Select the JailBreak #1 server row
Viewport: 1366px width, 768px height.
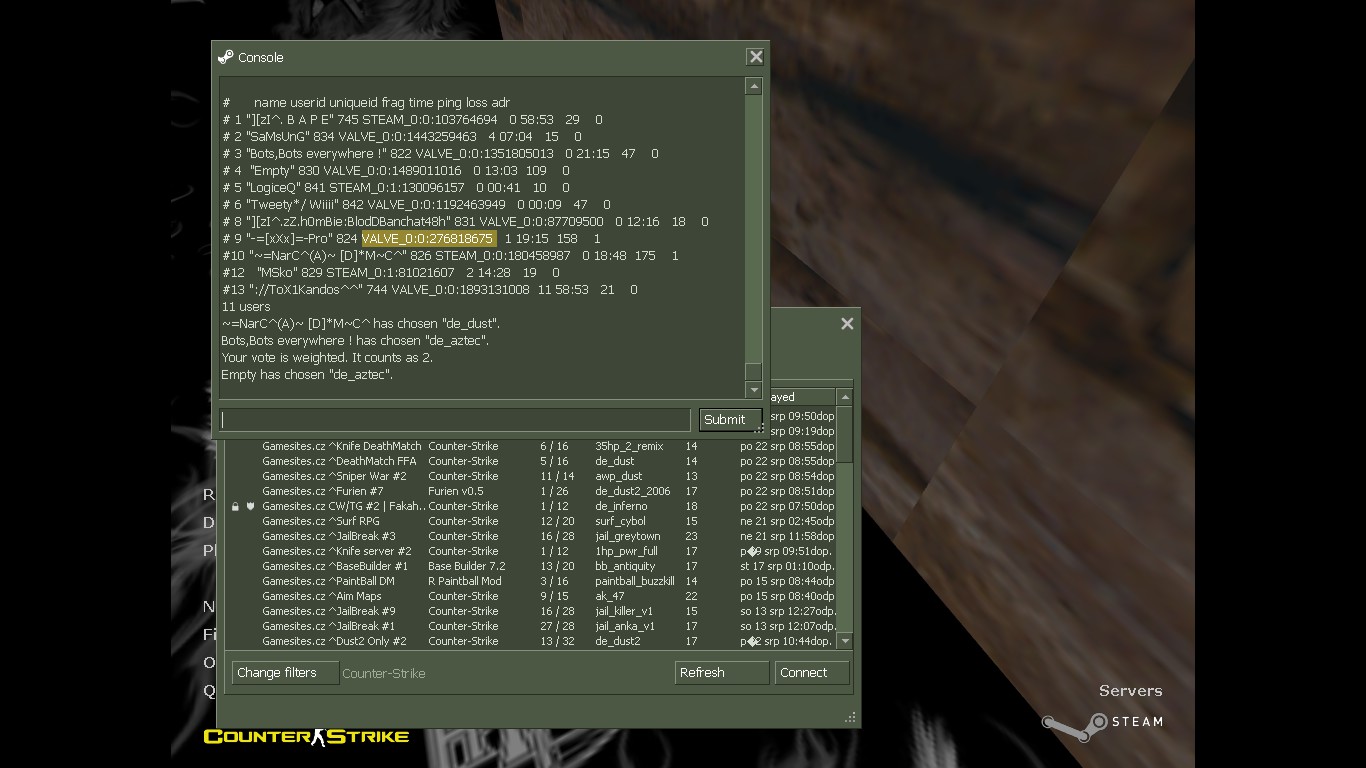click(x=530, y=626)
